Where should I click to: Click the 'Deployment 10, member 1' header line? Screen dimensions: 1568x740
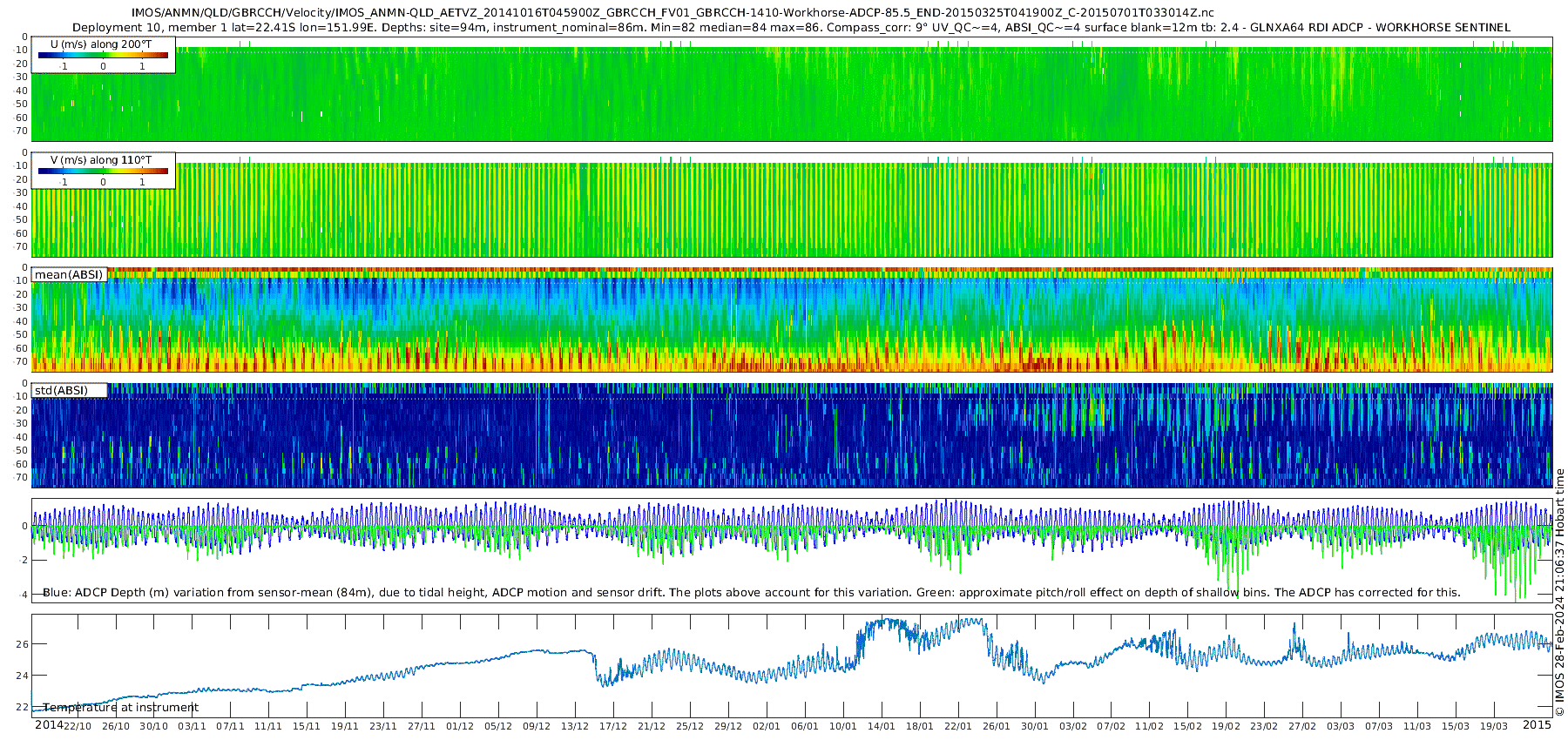point(791,28)
